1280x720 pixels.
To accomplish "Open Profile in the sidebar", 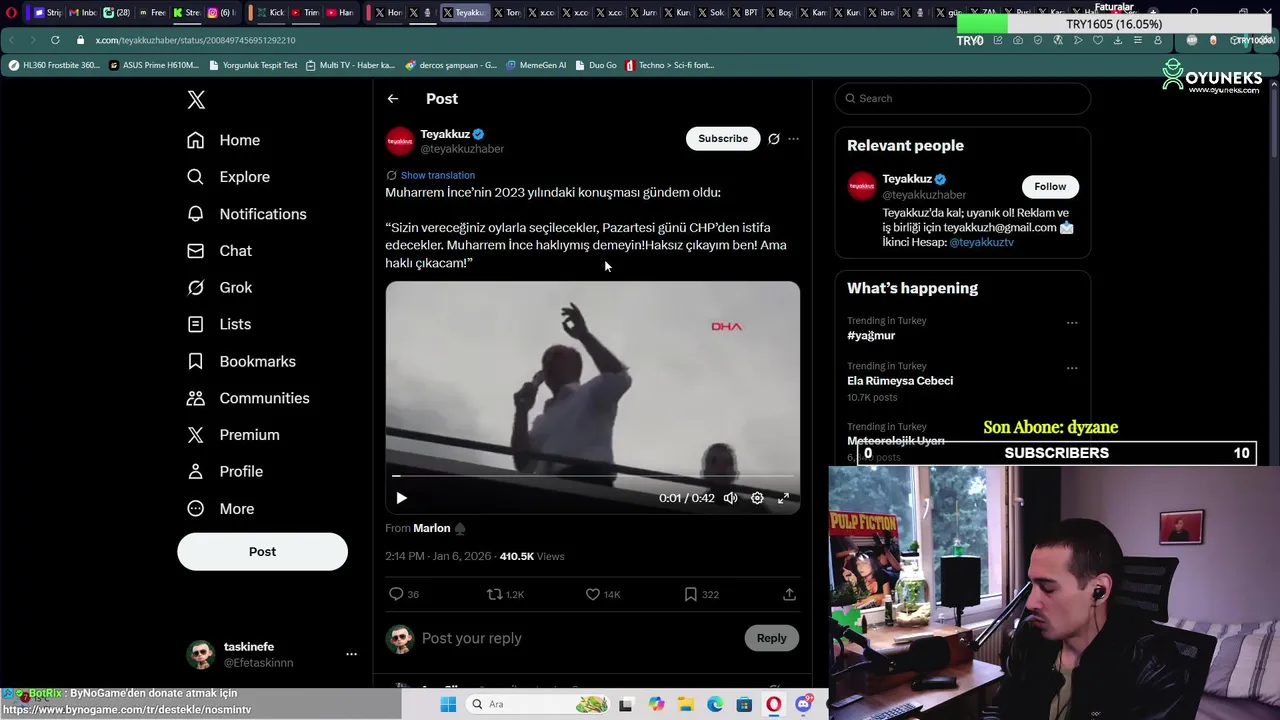I will pyautogui.click(x=225, y=471).
